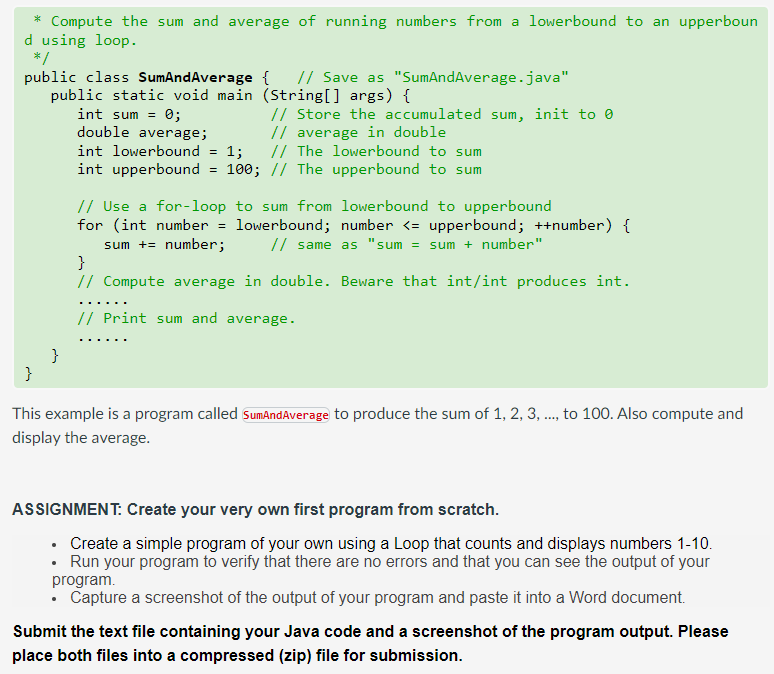
Task: Click the for-loop header line
Action: [x=353, y=226]
